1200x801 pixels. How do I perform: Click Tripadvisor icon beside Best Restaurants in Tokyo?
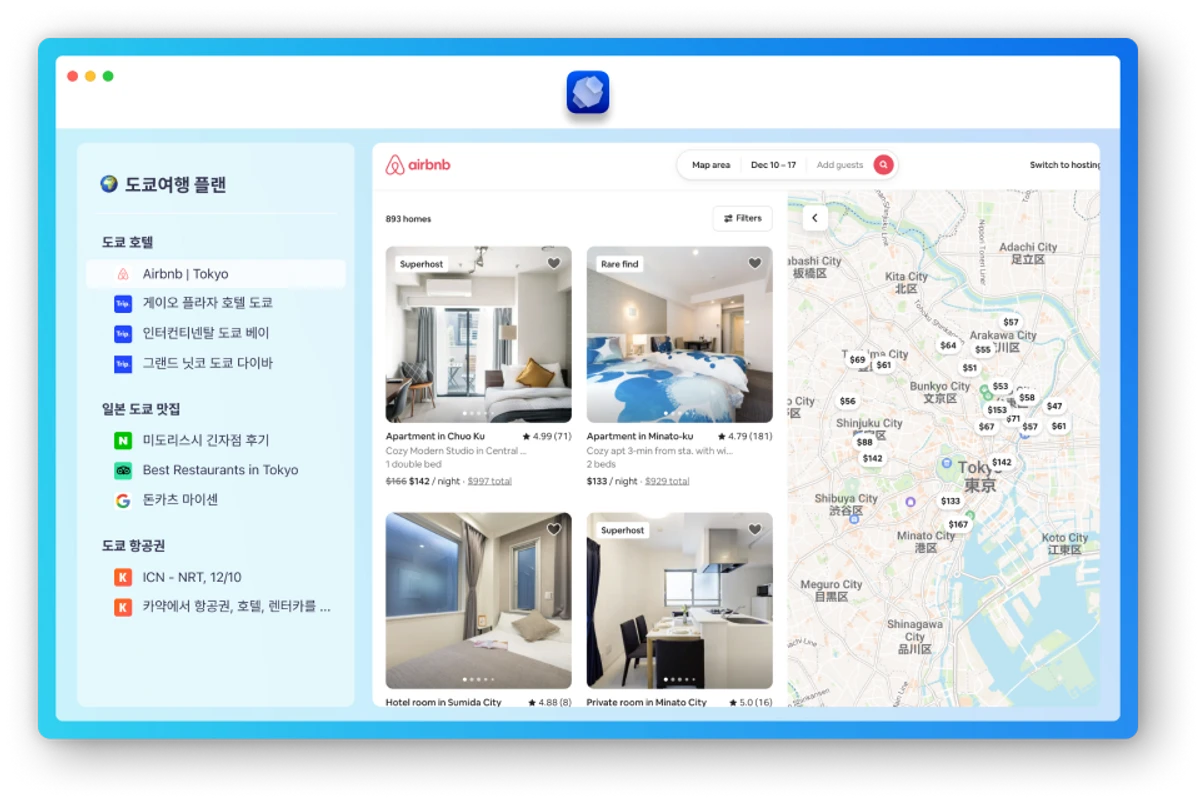(x=123, y=470)
